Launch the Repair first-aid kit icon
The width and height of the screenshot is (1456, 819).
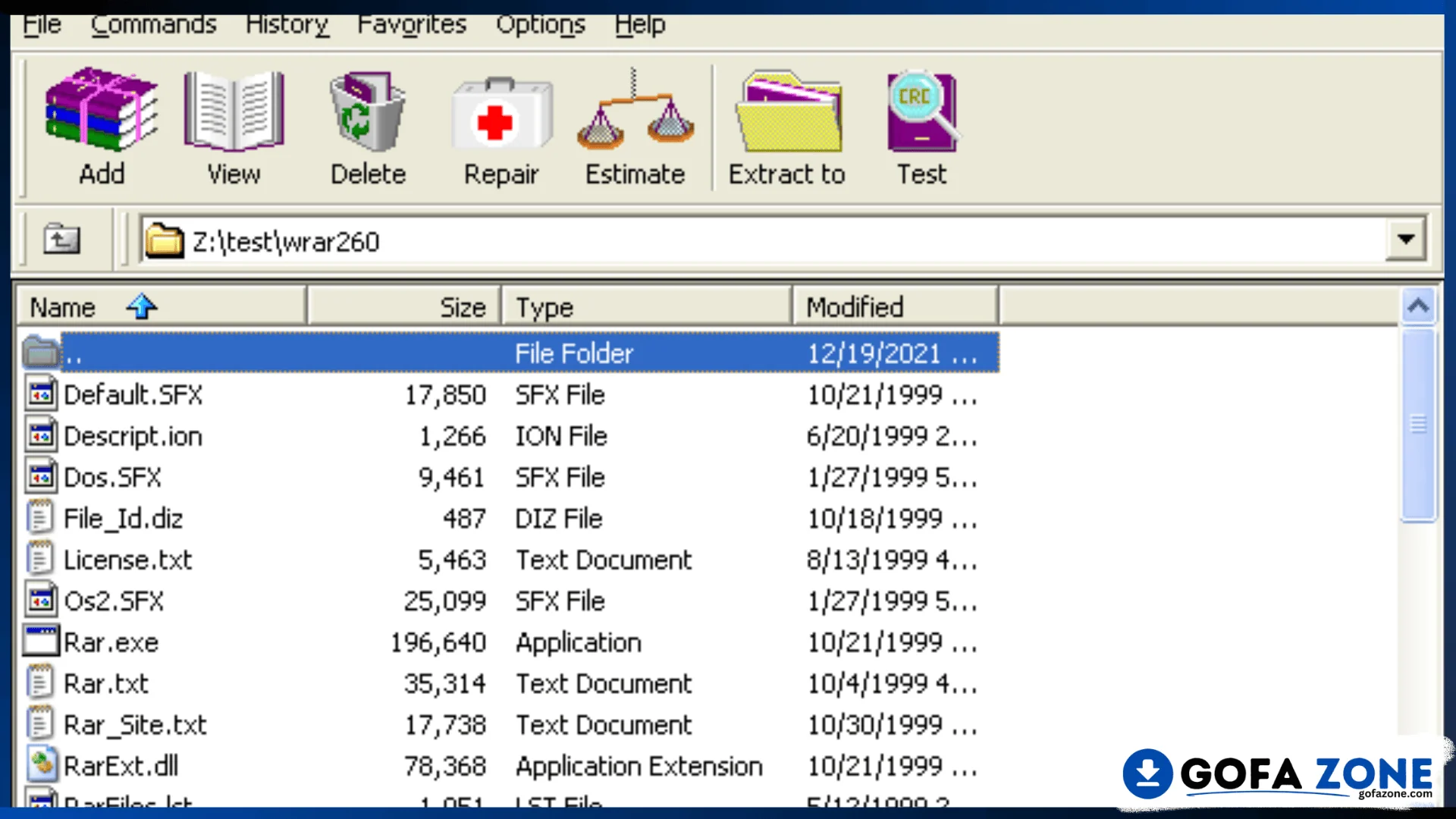coord(502,115)
